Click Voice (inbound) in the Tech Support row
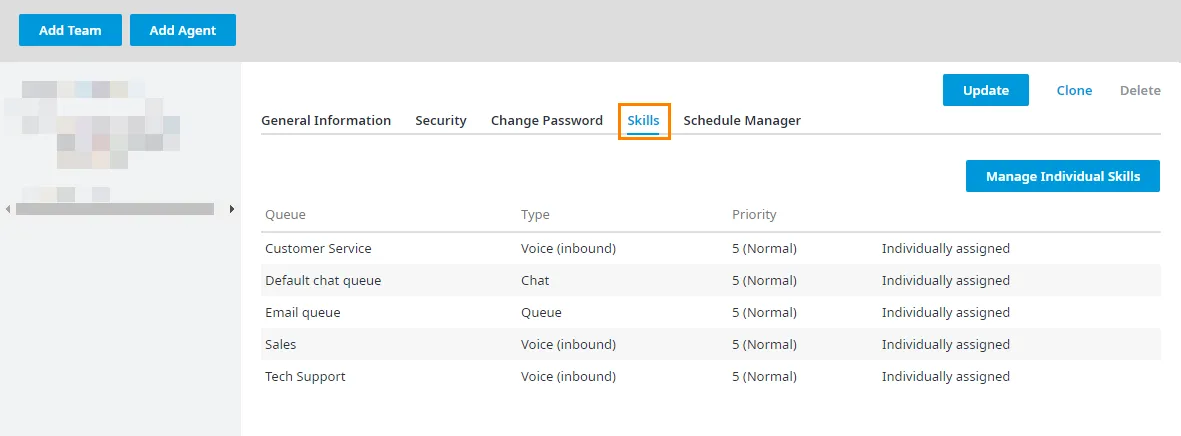 (568, 377)
